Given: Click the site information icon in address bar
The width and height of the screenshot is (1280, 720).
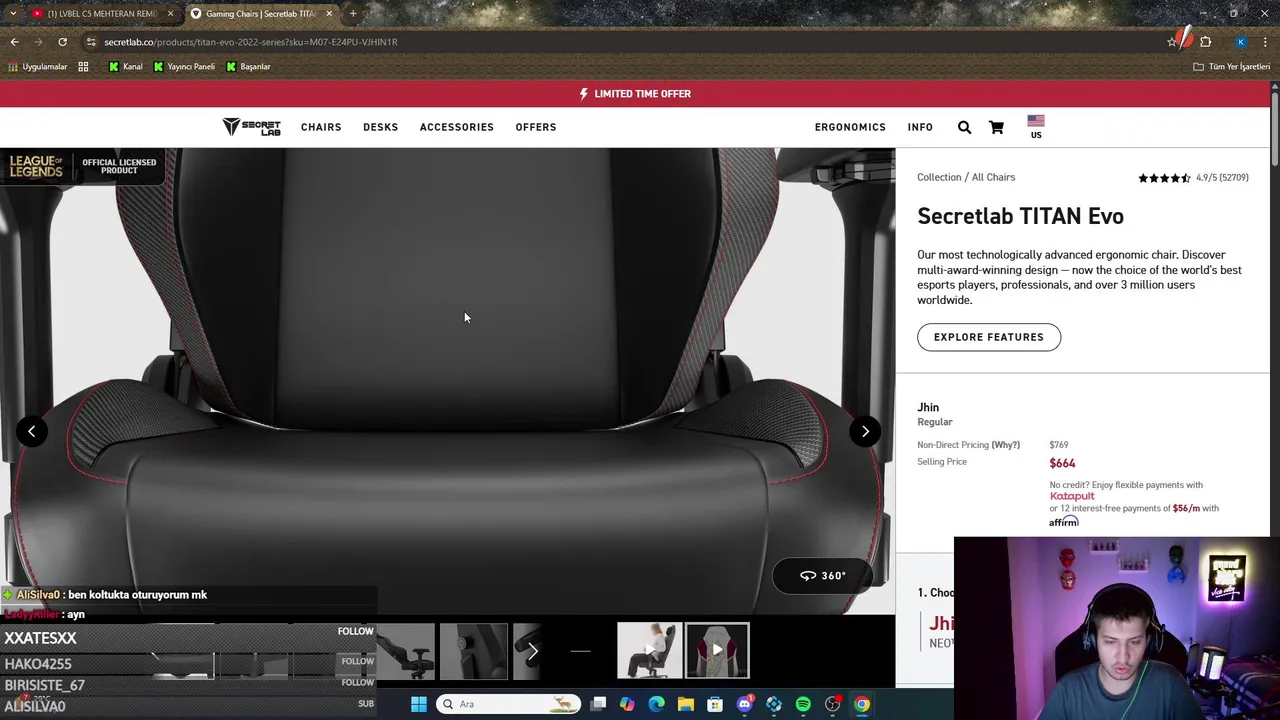Looking at the screenshot, I should coord(91,42).
